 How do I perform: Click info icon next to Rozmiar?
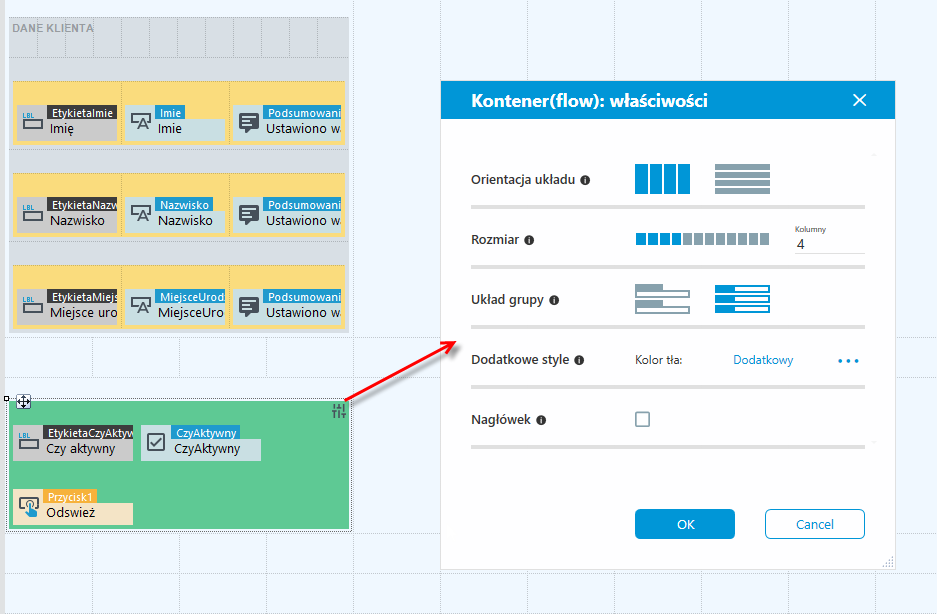(x=529, y=240)
